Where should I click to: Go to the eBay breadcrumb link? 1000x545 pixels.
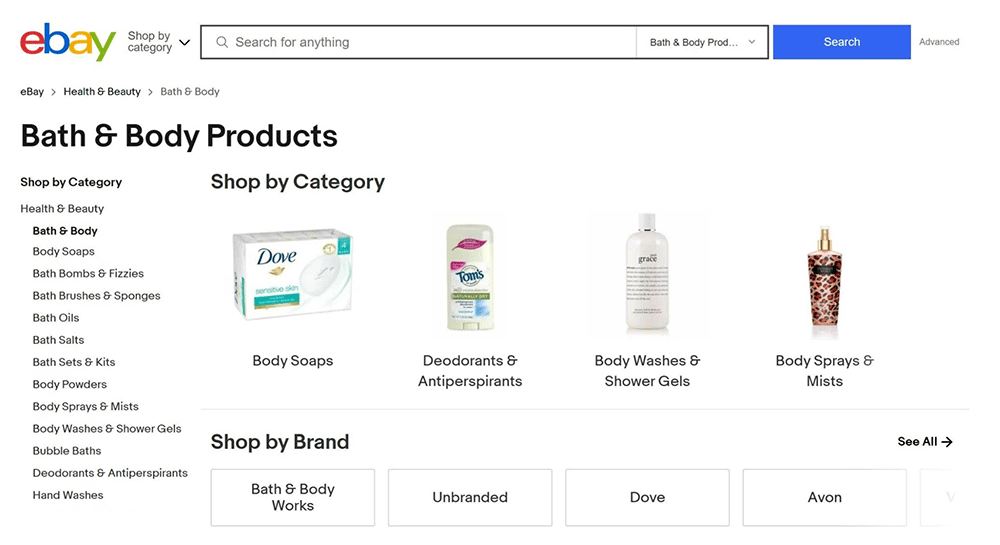pyautogui.click(x=32, y=92)
